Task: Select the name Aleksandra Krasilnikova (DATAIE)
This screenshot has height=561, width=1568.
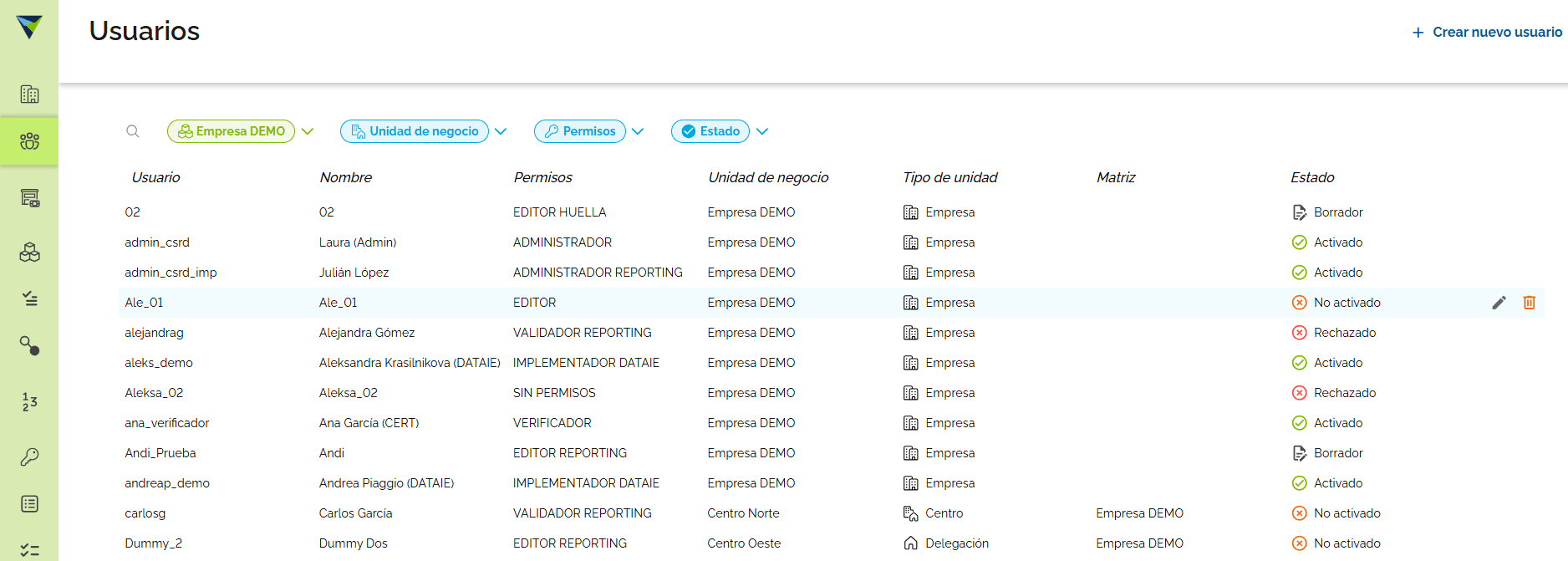Action: [x=410, y=363]
